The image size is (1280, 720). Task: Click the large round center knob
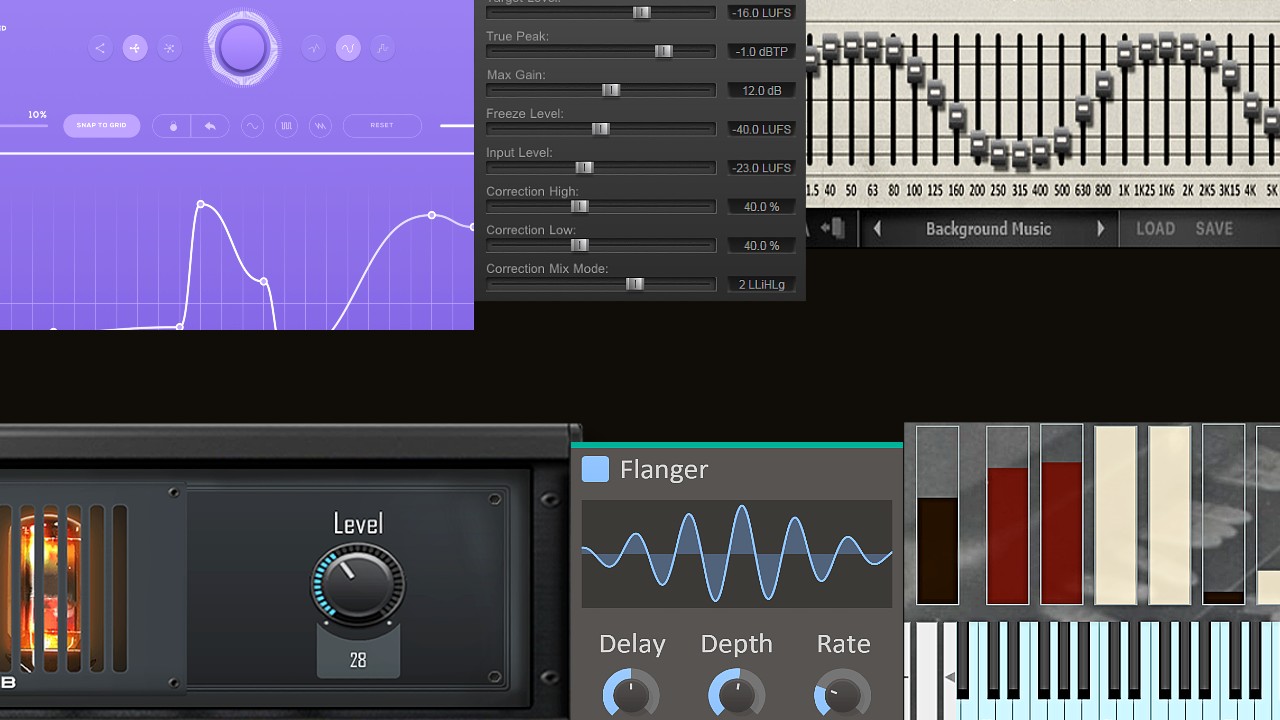(242, 48)
